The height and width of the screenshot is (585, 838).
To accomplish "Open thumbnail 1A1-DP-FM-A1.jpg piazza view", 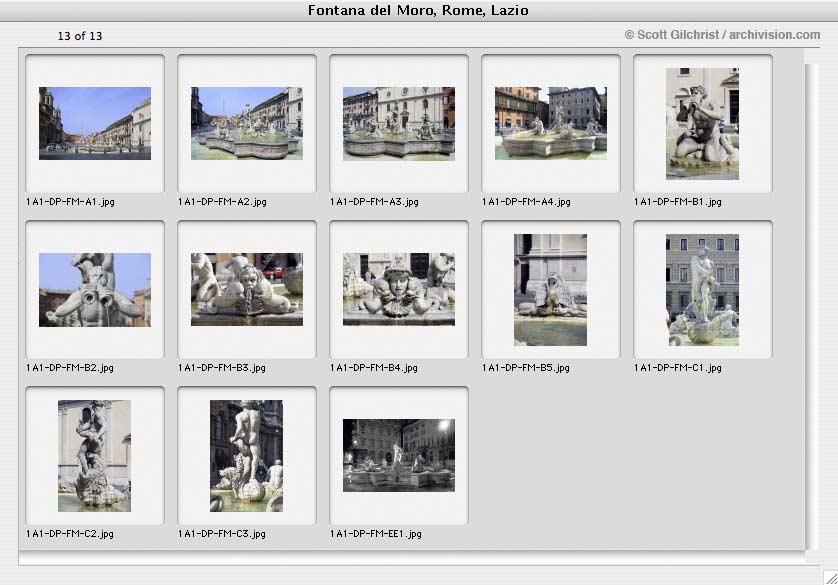I will [x=95, y=123].
